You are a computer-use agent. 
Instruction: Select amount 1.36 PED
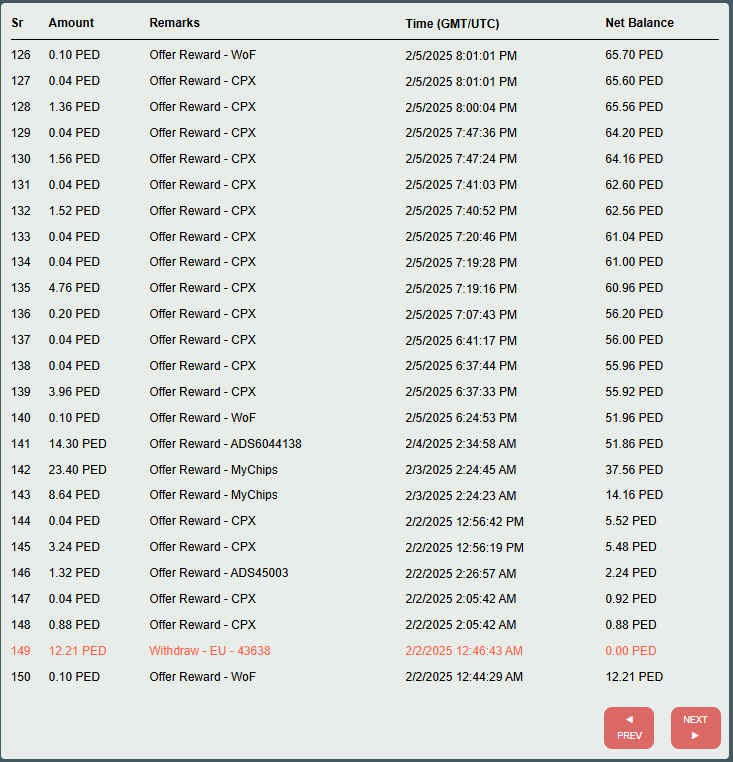pyautogui.click(x=74, y=107)
